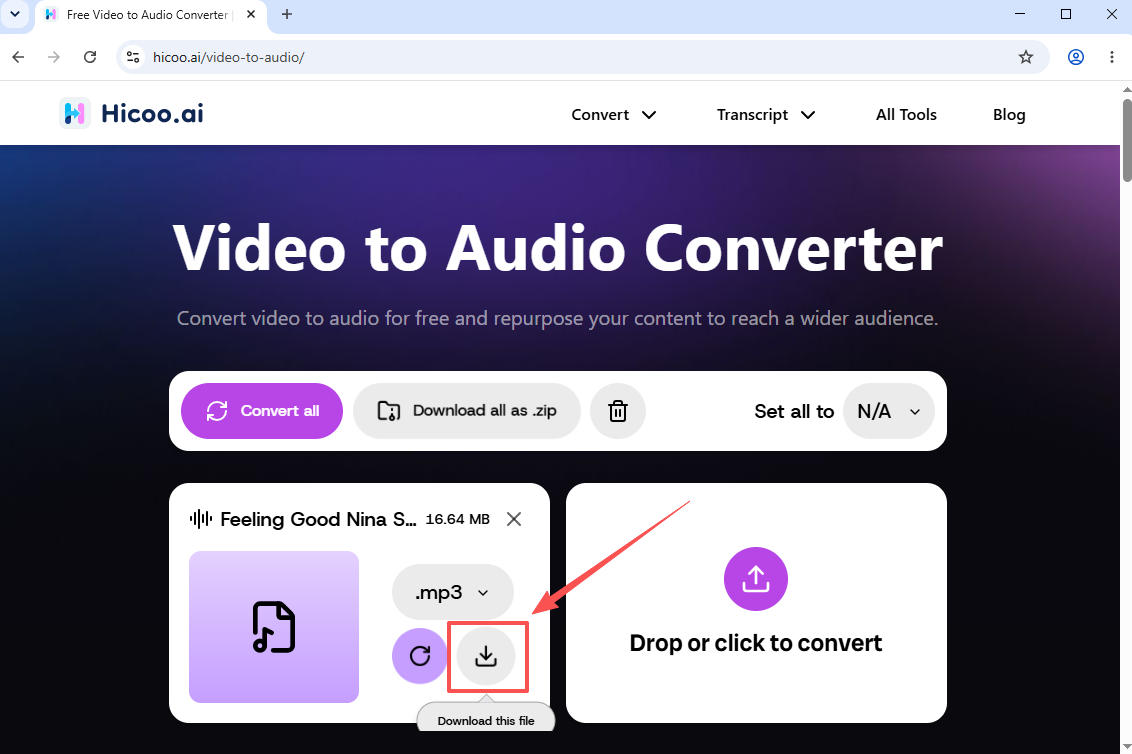This screenshot has height=754, width=1132.
Task: Open the Convert navigation menu
Action: pos(614,115)
